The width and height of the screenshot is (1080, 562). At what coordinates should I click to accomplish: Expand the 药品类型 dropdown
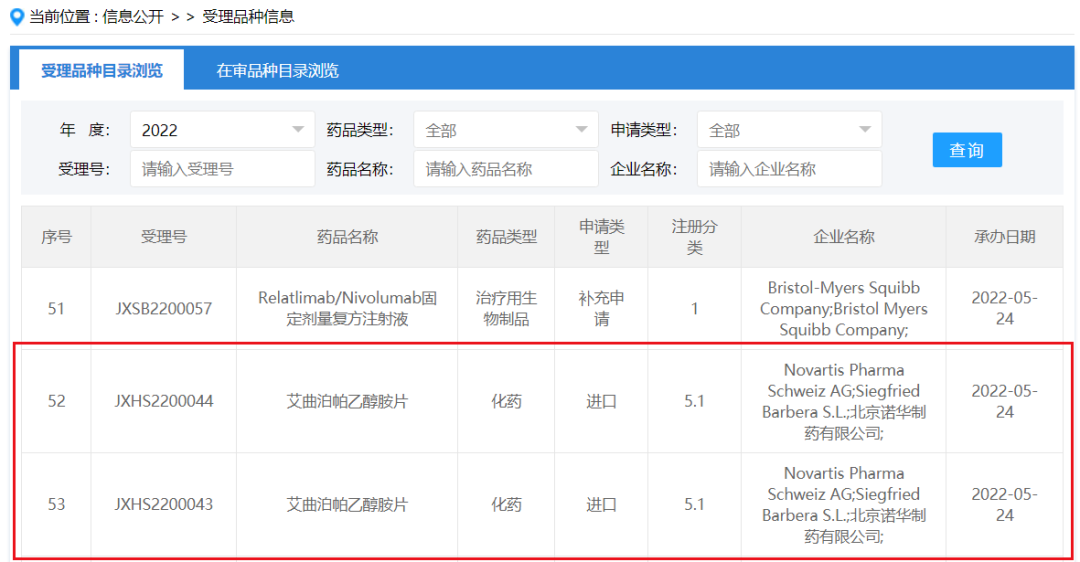[506, 129]
